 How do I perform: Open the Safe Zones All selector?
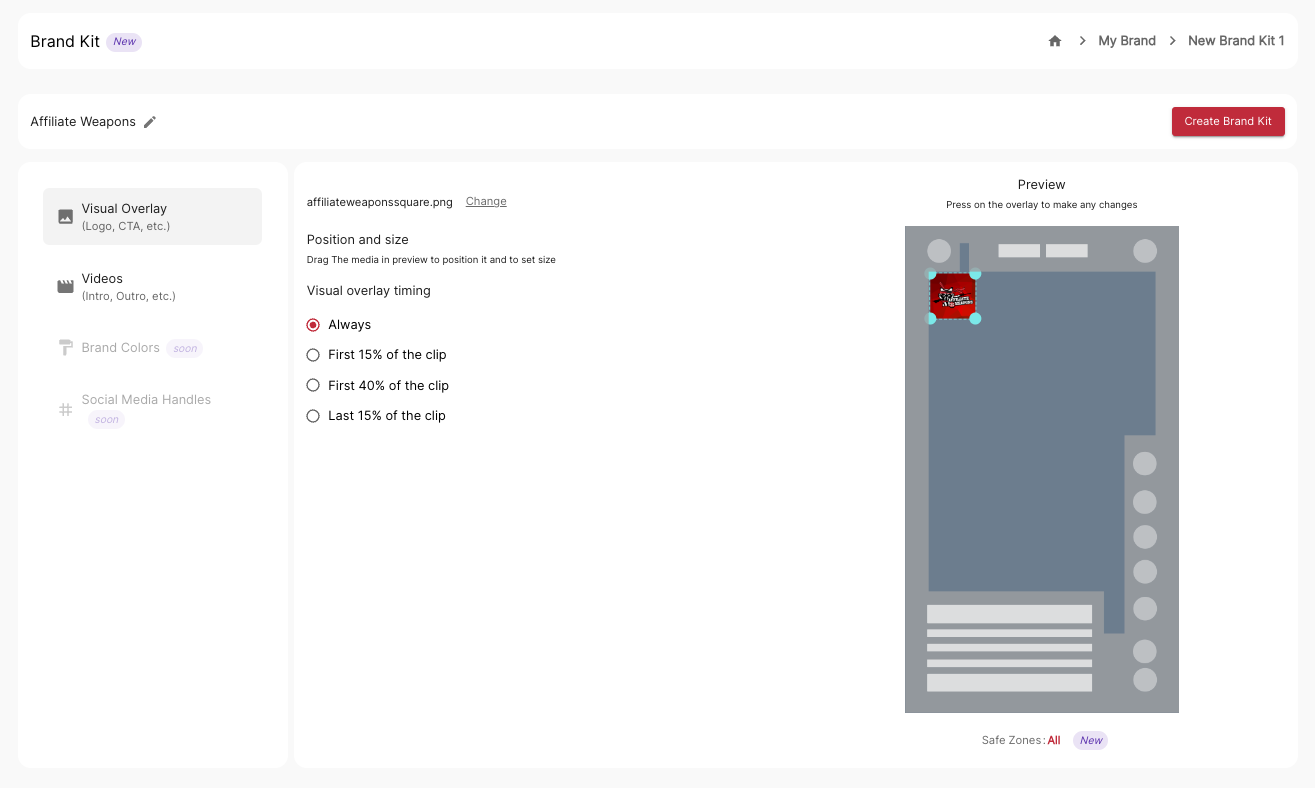coord(1054,740)
